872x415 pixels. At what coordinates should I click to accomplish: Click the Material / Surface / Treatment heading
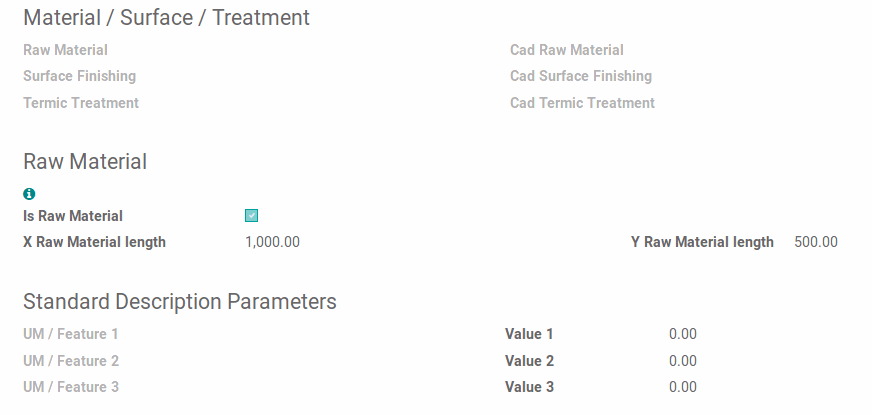coord(166,18)
